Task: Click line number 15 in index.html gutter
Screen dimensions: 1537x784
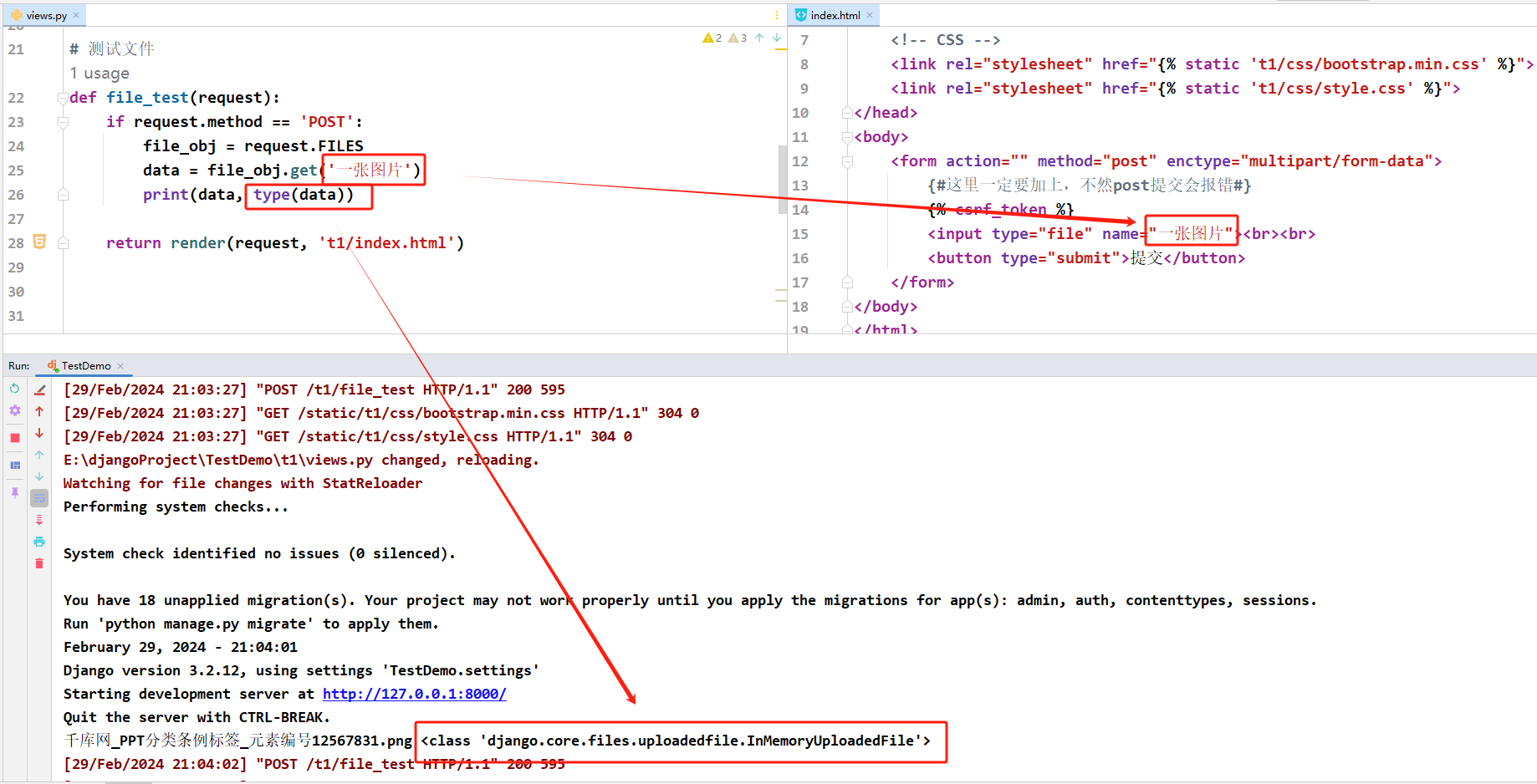Action: point(800,234)
